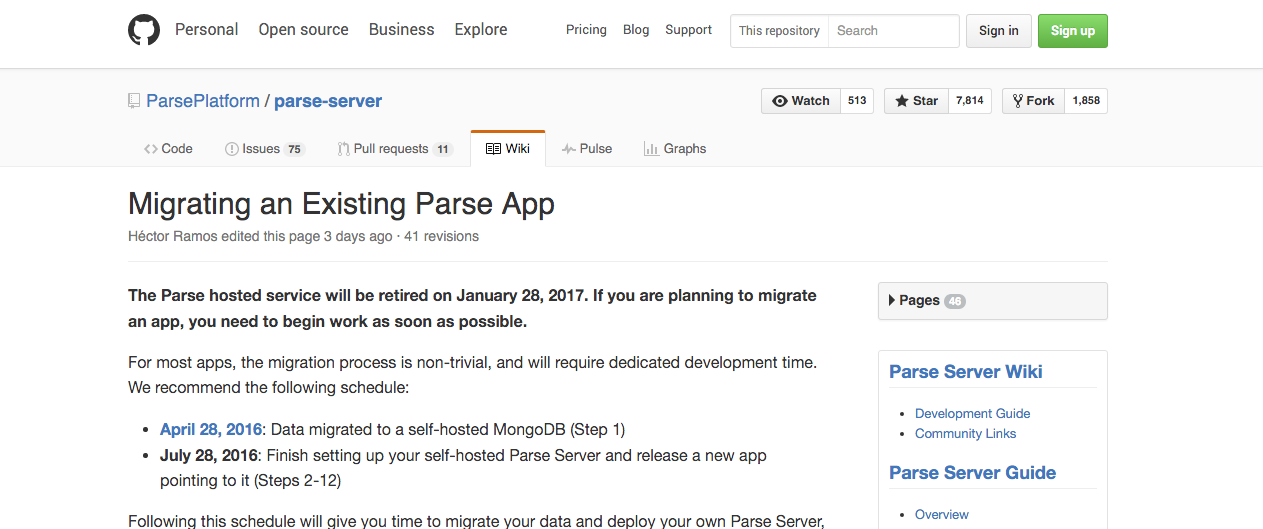
Task: Go to the Blog page
Action: [636, 30]
